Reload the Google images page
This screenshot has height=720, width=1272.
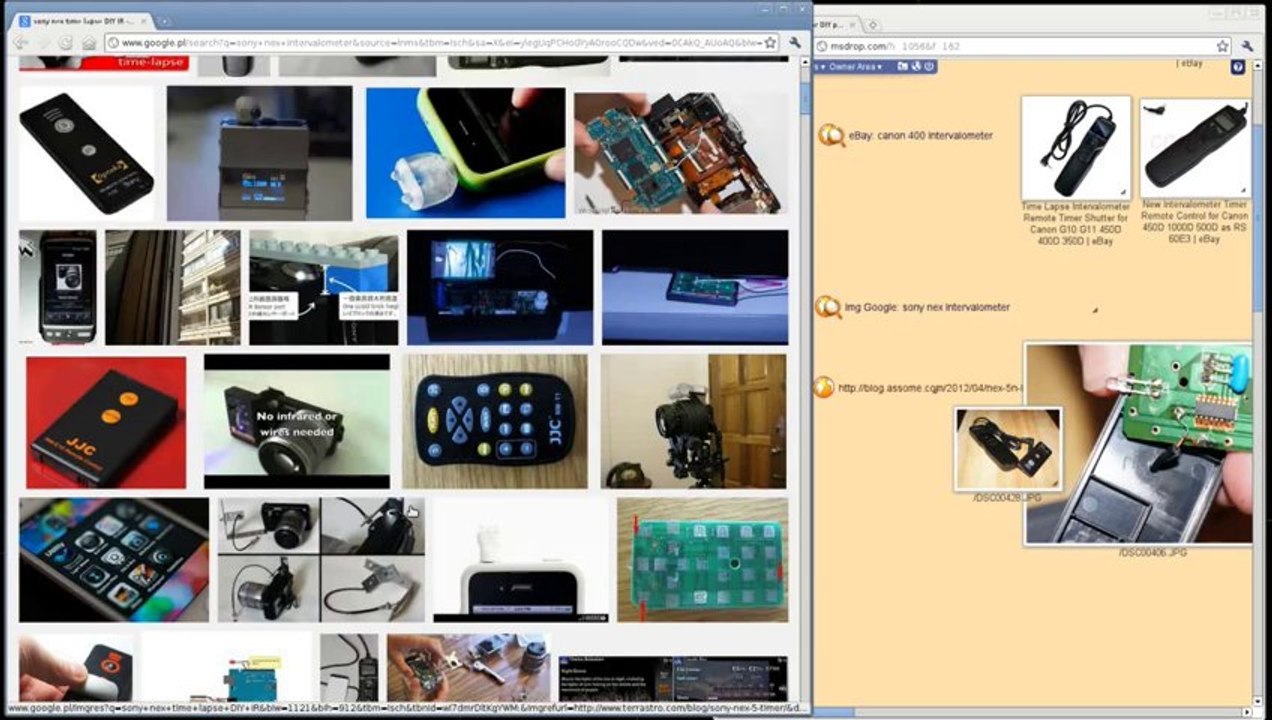click(65, 43)
